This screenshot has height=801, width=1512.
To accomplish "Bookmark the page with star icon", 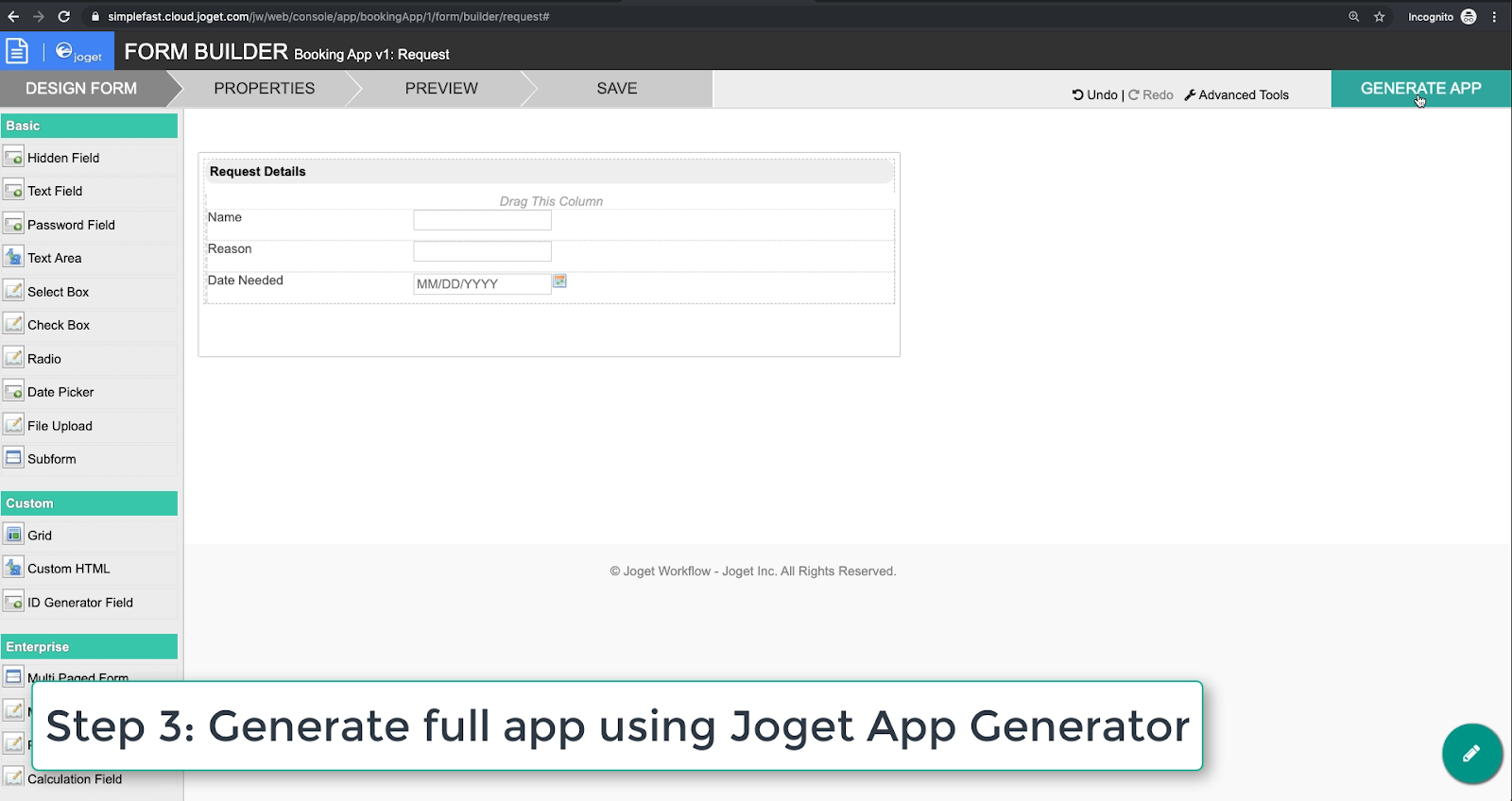I will [1379, 16].
